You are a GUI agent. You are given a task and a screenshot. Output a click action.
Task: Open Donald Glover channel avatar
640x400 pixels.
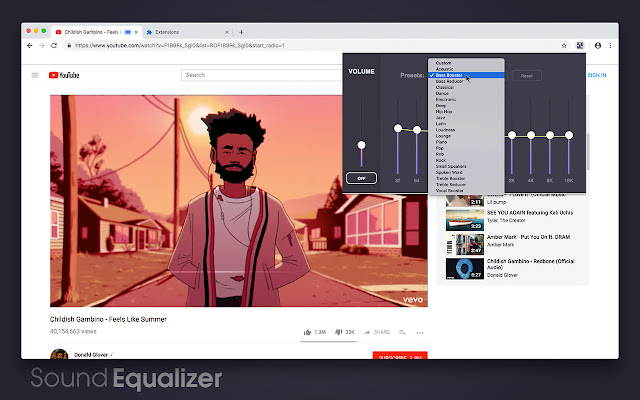click(x=59, y=354)
